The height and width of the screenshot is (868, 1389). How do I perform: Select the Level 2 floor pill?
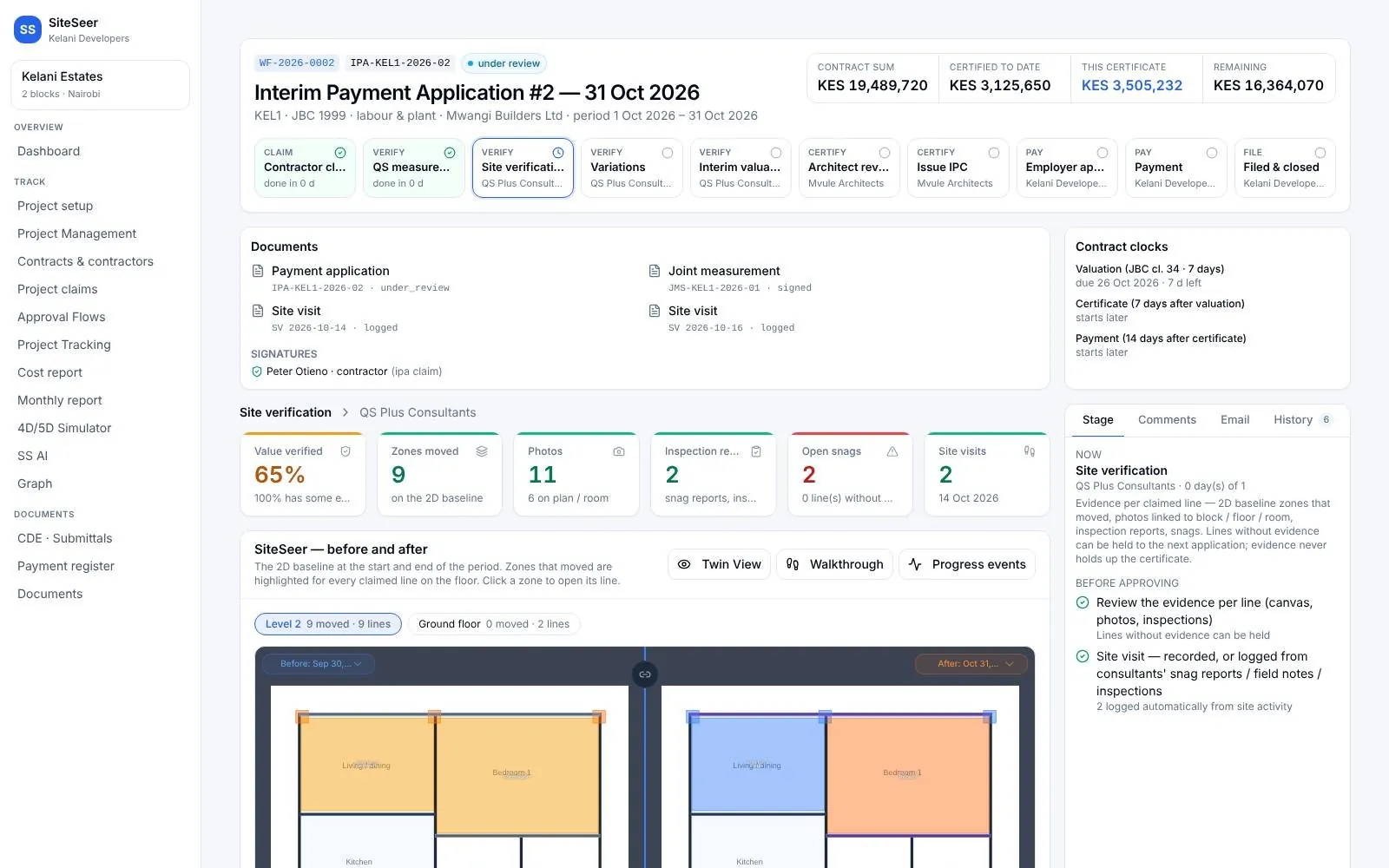[328, 624]
